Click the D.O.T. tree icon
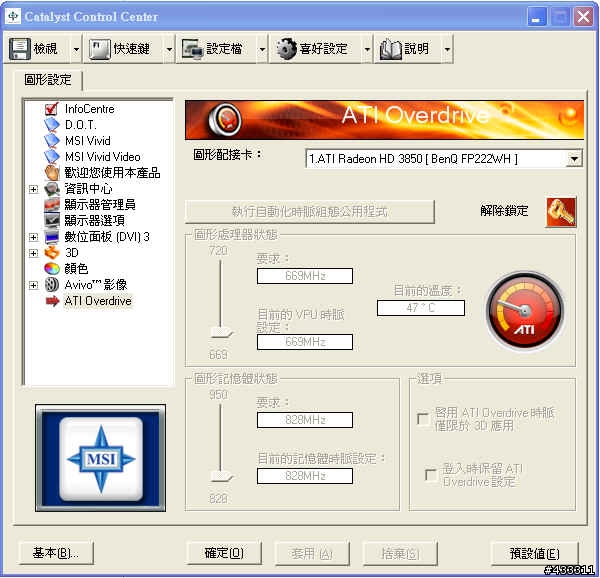600x578 pixels. coord(52,125)
